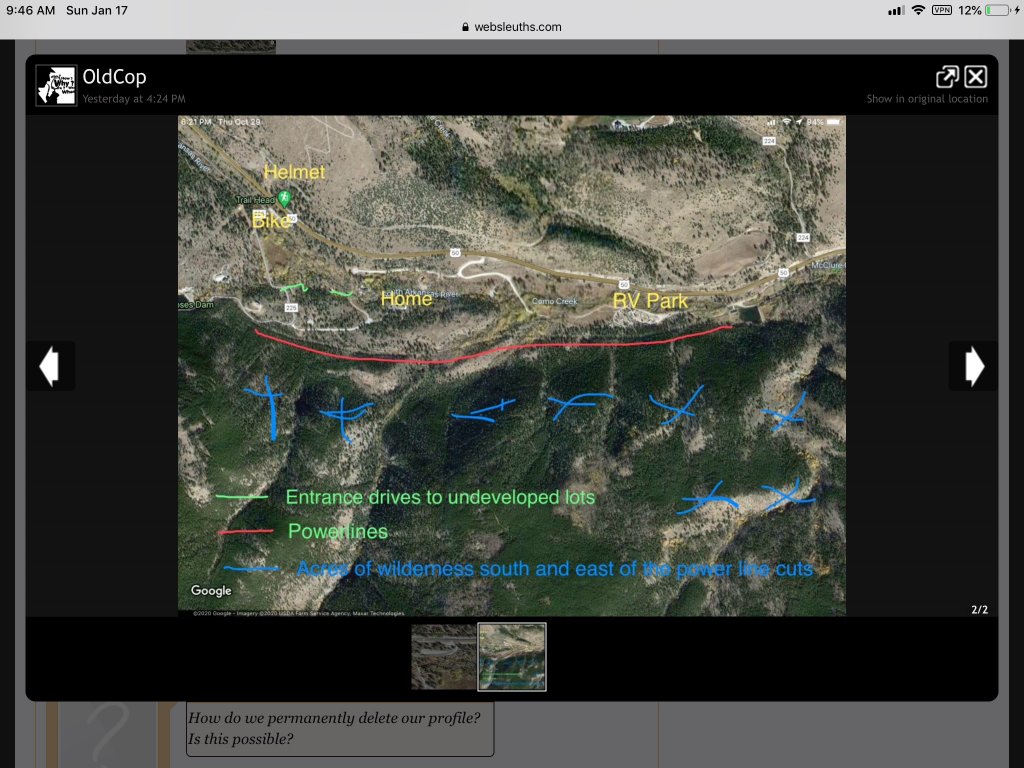Click the "Yesterday at 4:24 PM" timestamp
Screen dimensions: 1024x768
point(134,99)
